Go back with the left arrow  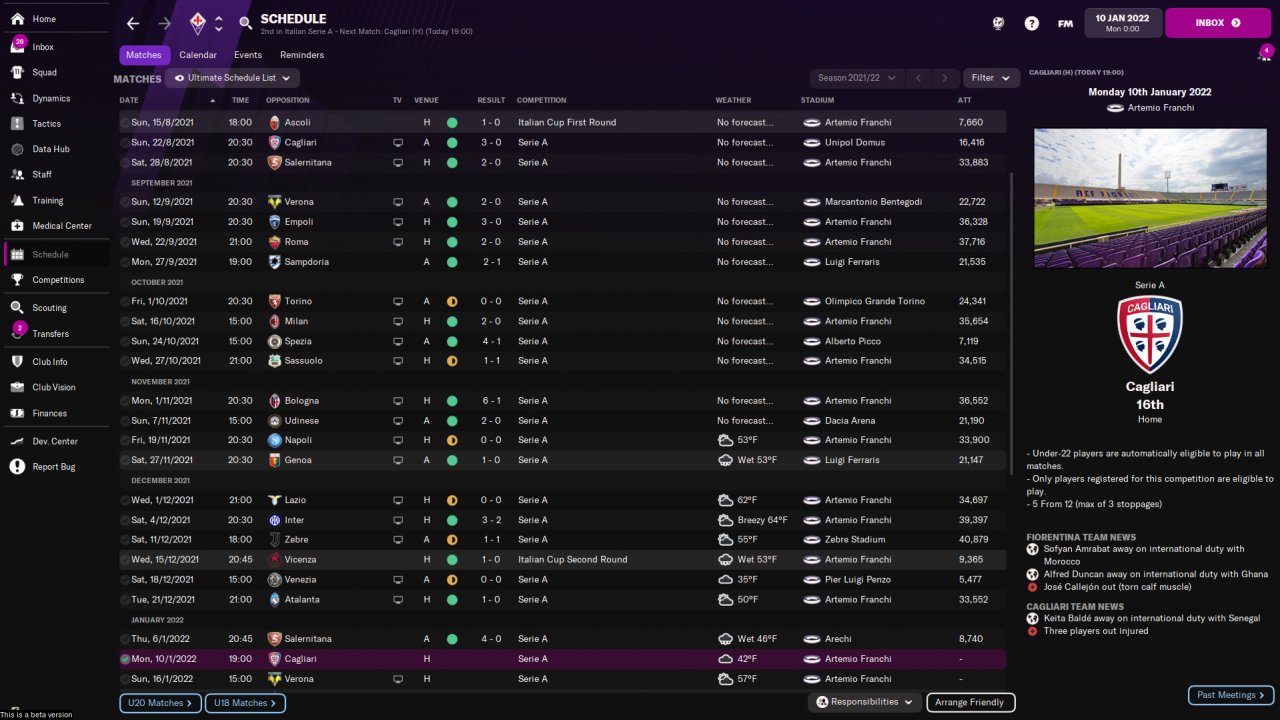(x=133, y=23)
